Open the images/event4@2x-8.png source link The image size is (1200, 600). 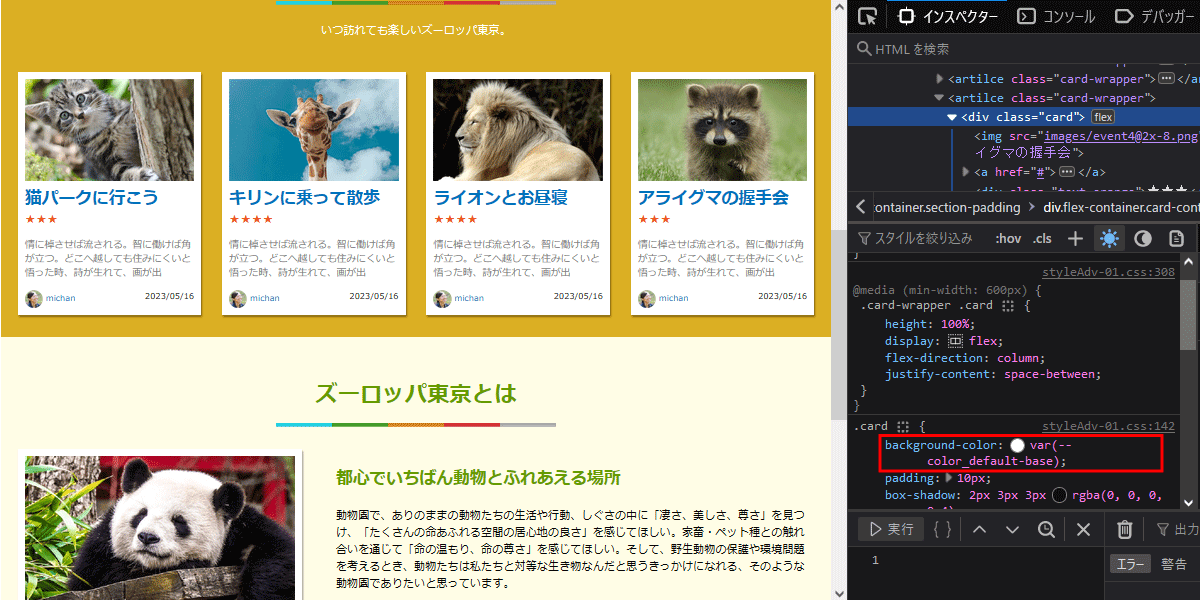[x=1120, y=136]
